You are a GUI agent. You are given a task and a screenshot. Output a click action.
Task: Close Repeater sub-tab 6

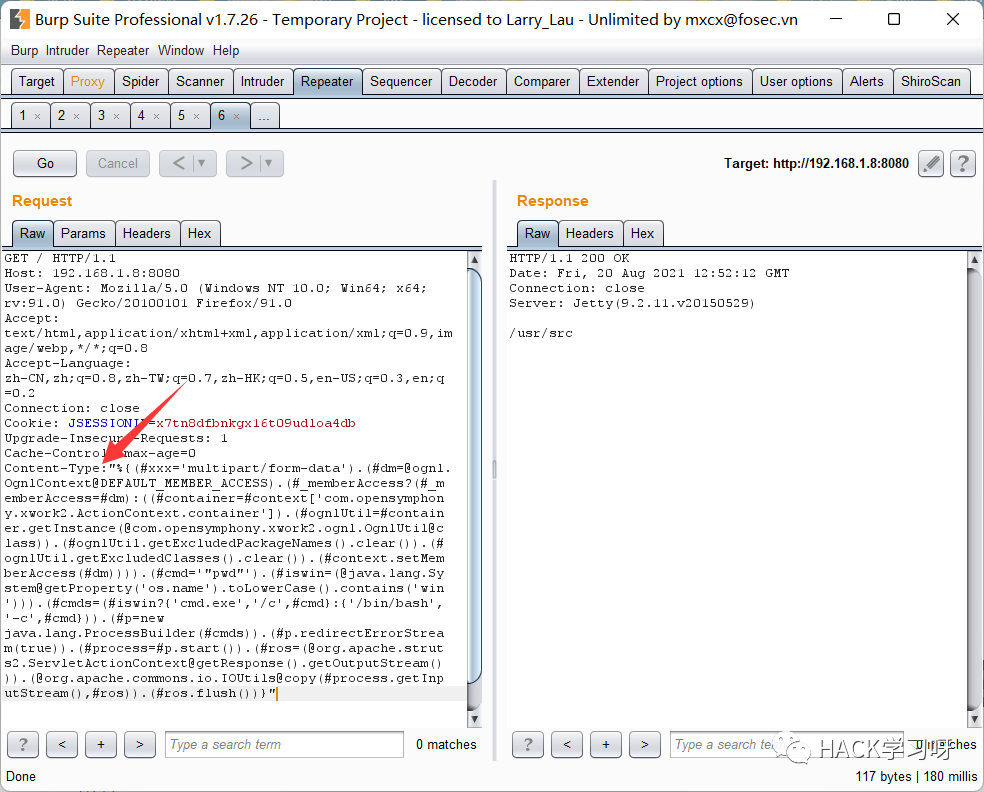(237, 116)
